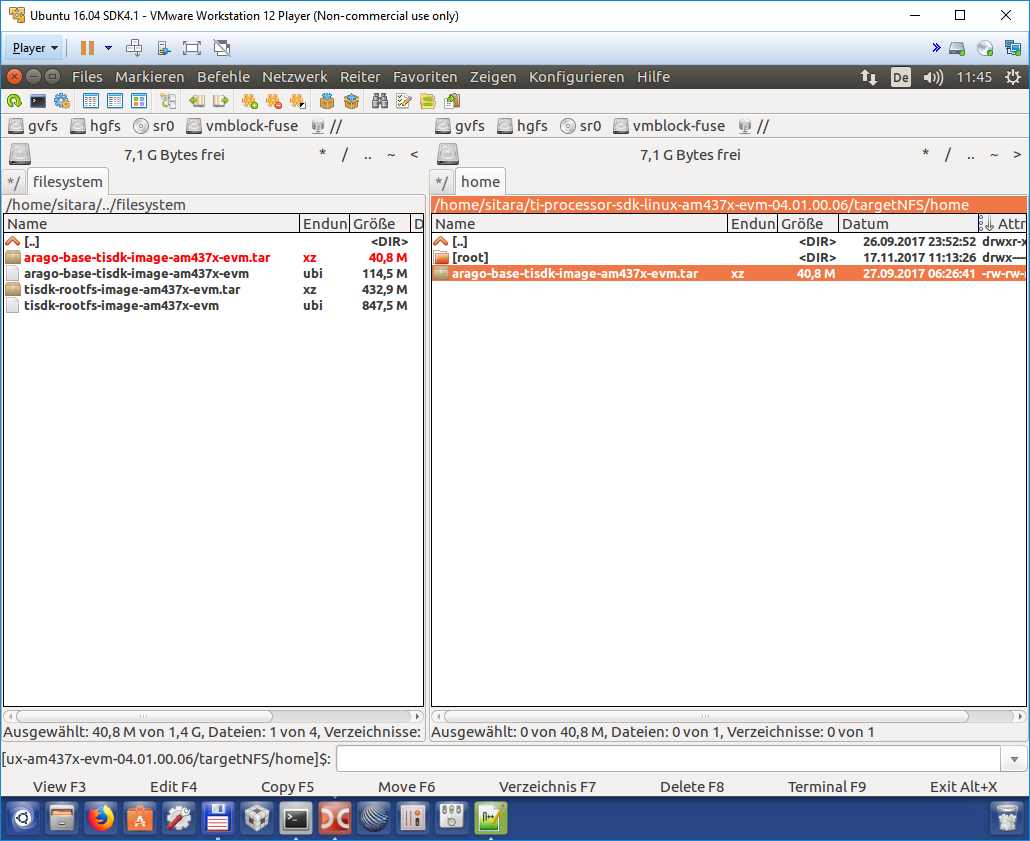This screenshot has height=841, width=1030.
Task: Click the Delete F8 button
Action: [x=692, y=786]
